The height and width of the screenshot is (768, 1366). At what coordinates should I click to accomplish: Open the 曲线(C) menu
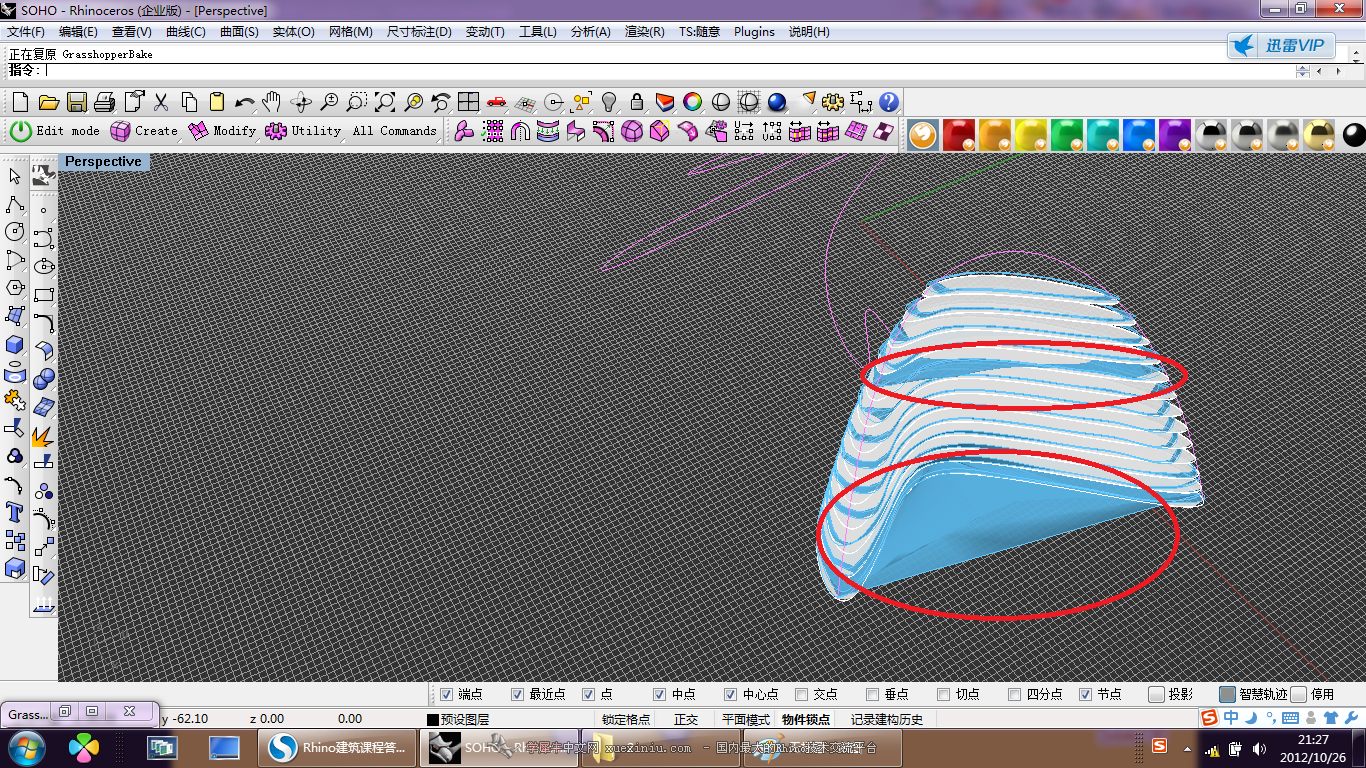186,32
